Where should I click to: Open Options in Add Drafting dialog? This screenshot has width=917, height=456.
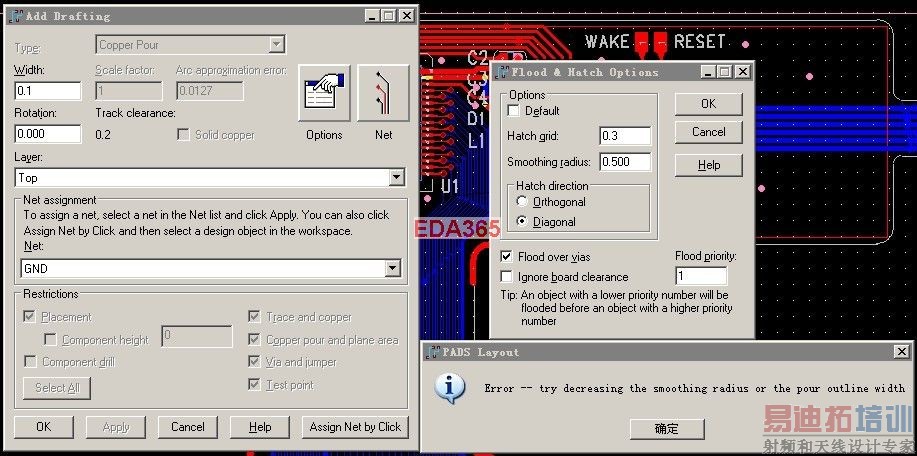[x=324, y=94]
